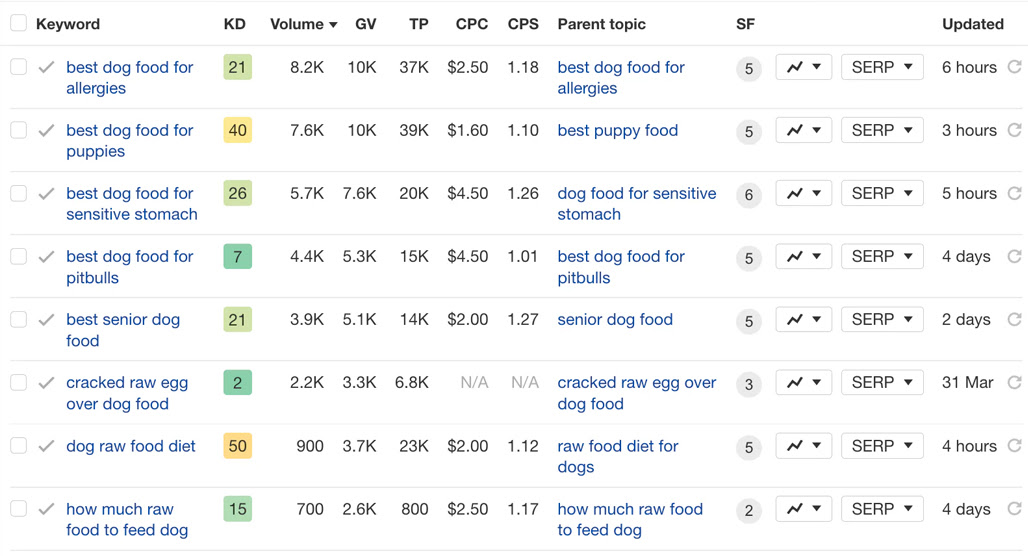Open SERP dropdown for cracked raw egg over dog food
This screenshot has width=1028, height=556.
882,382
